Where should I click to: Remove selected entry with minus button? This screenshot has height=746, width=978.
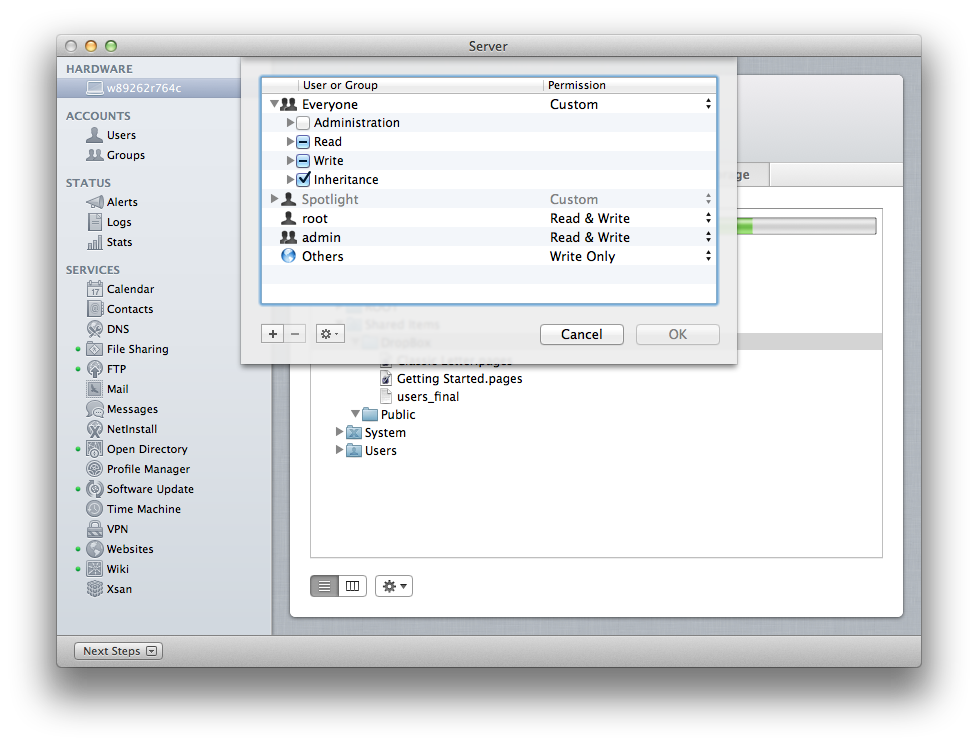295,334
